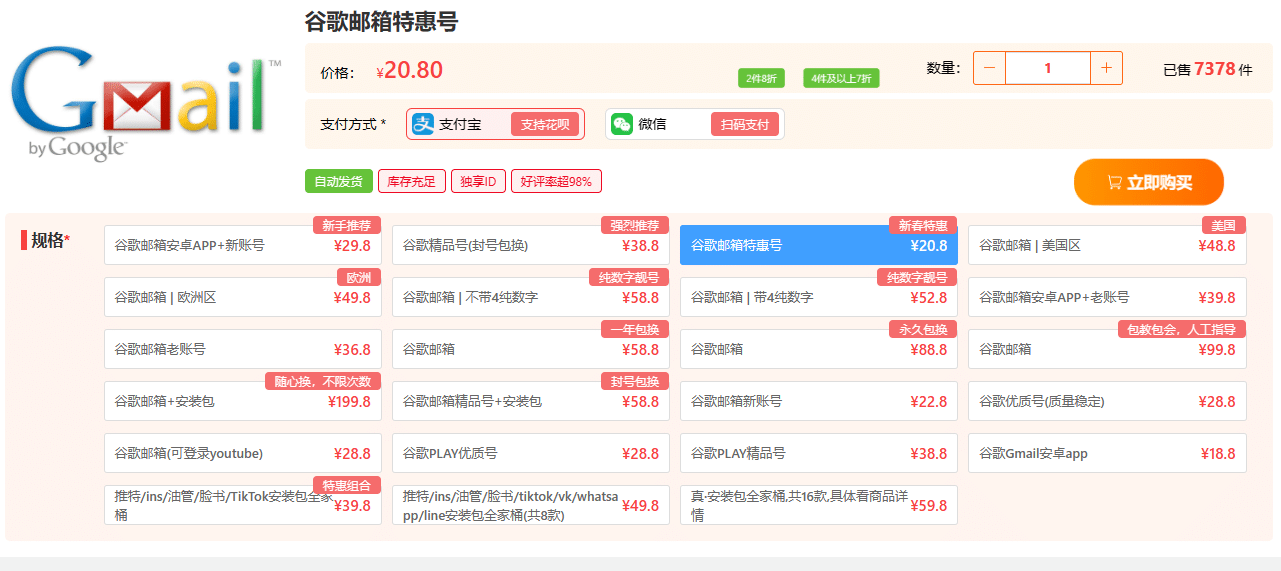Click the 随心换，不限次数 badge

click(x=323, y=381)
